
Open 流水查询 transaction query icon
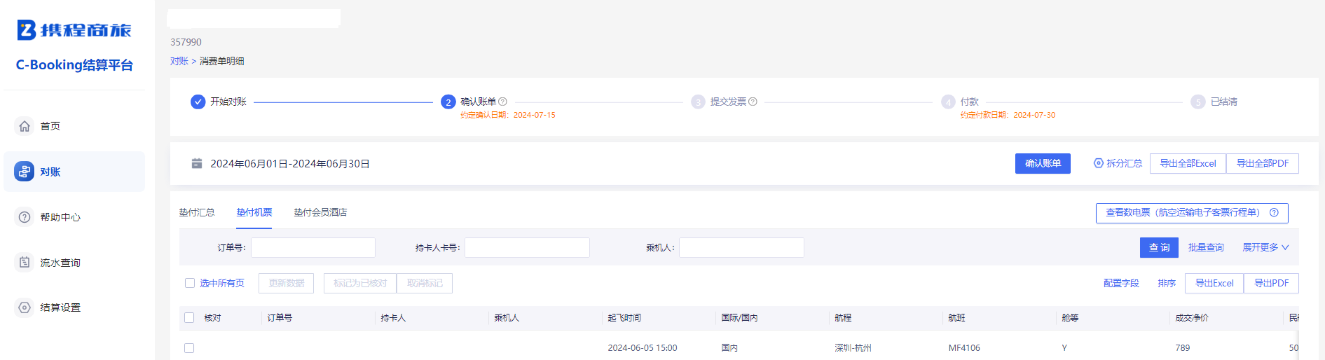point(25,262)
